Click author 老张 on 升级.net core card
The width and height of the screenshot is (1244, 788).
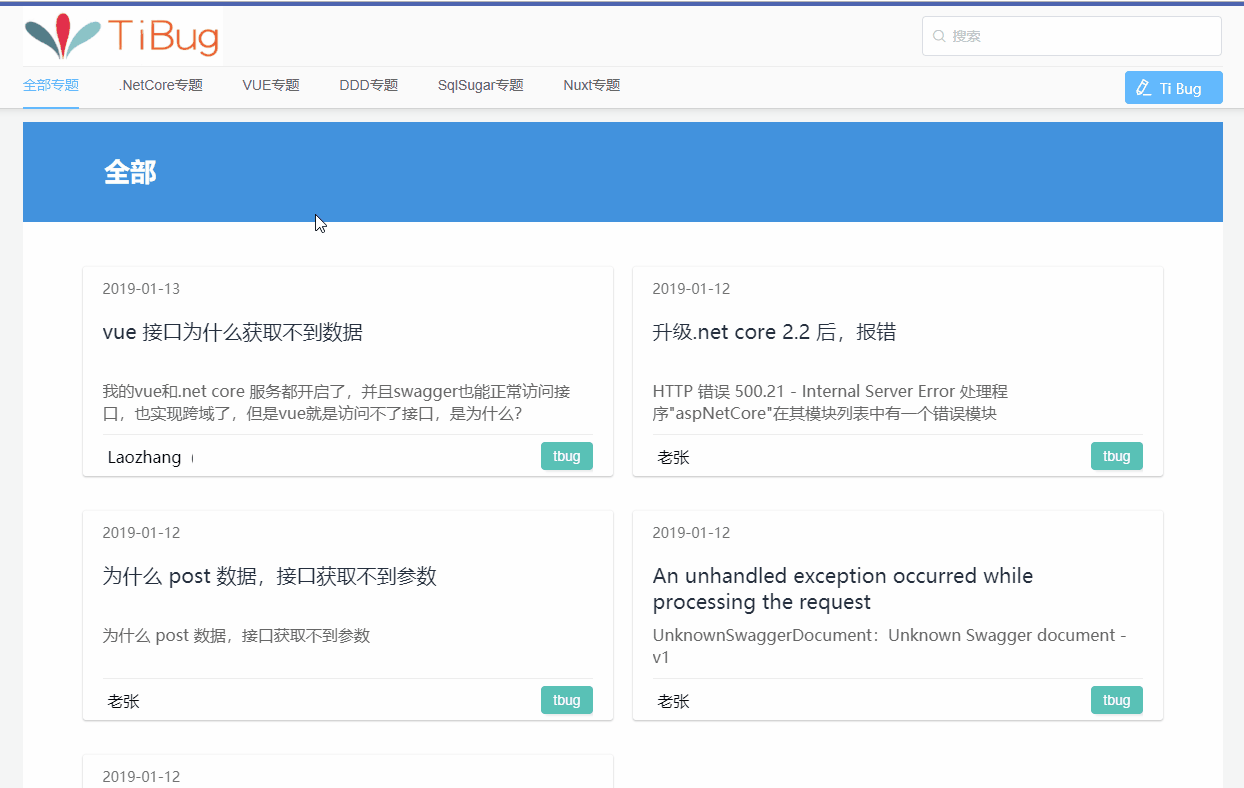673,457
